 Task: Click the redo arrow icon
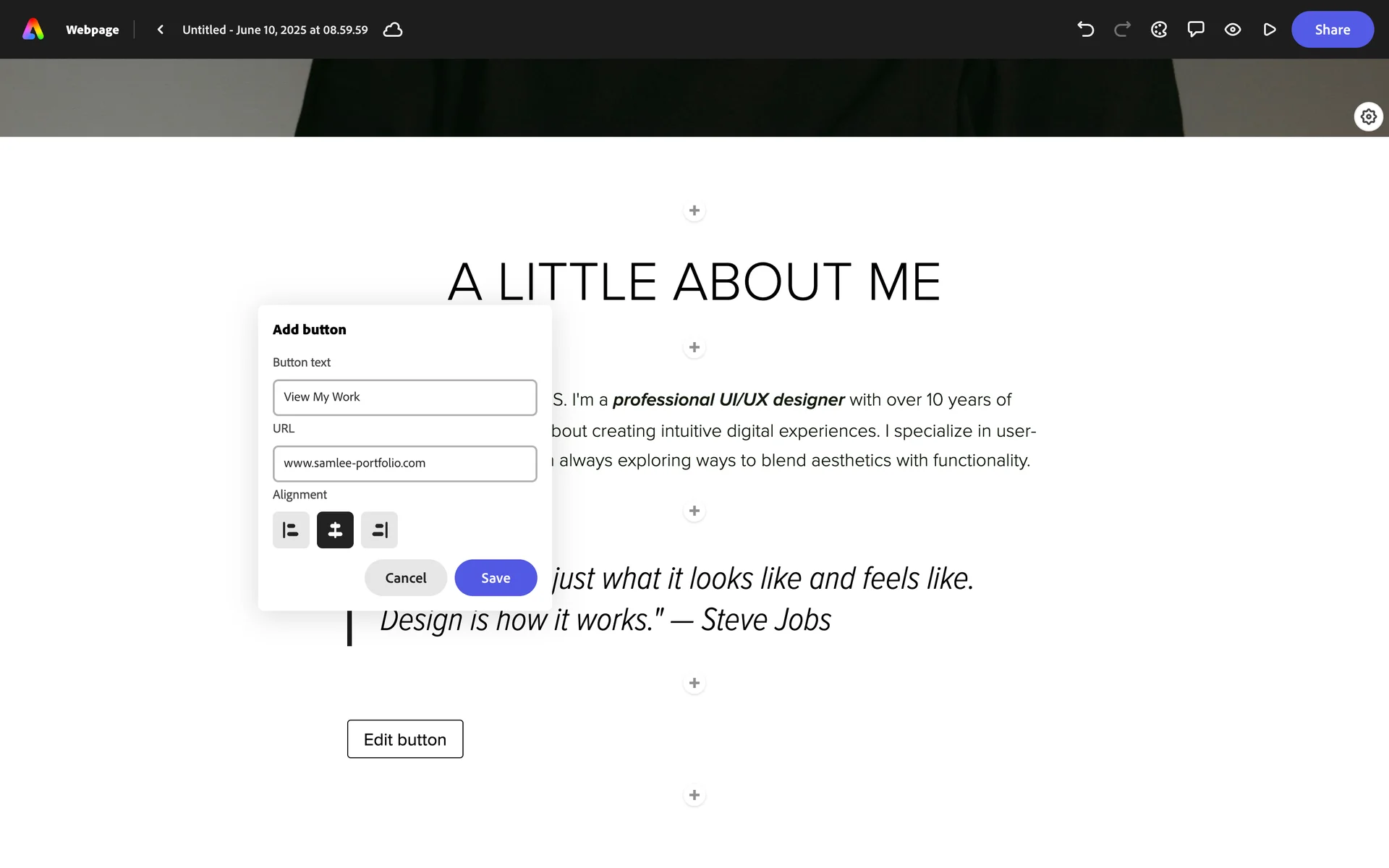[1122, 30]
